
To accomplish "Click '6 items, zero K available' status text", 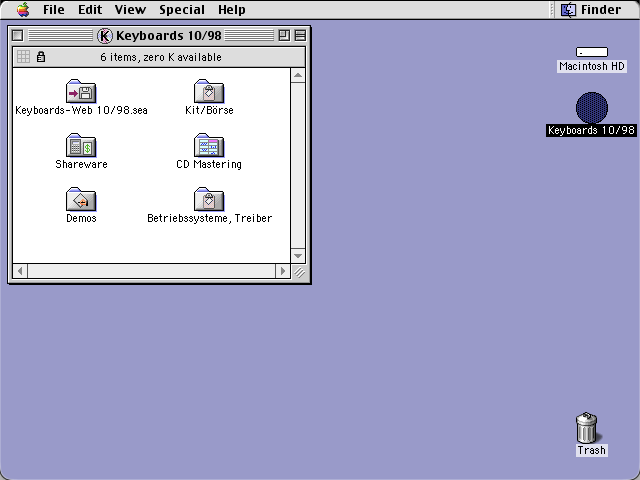I will [x=161, y=57].
